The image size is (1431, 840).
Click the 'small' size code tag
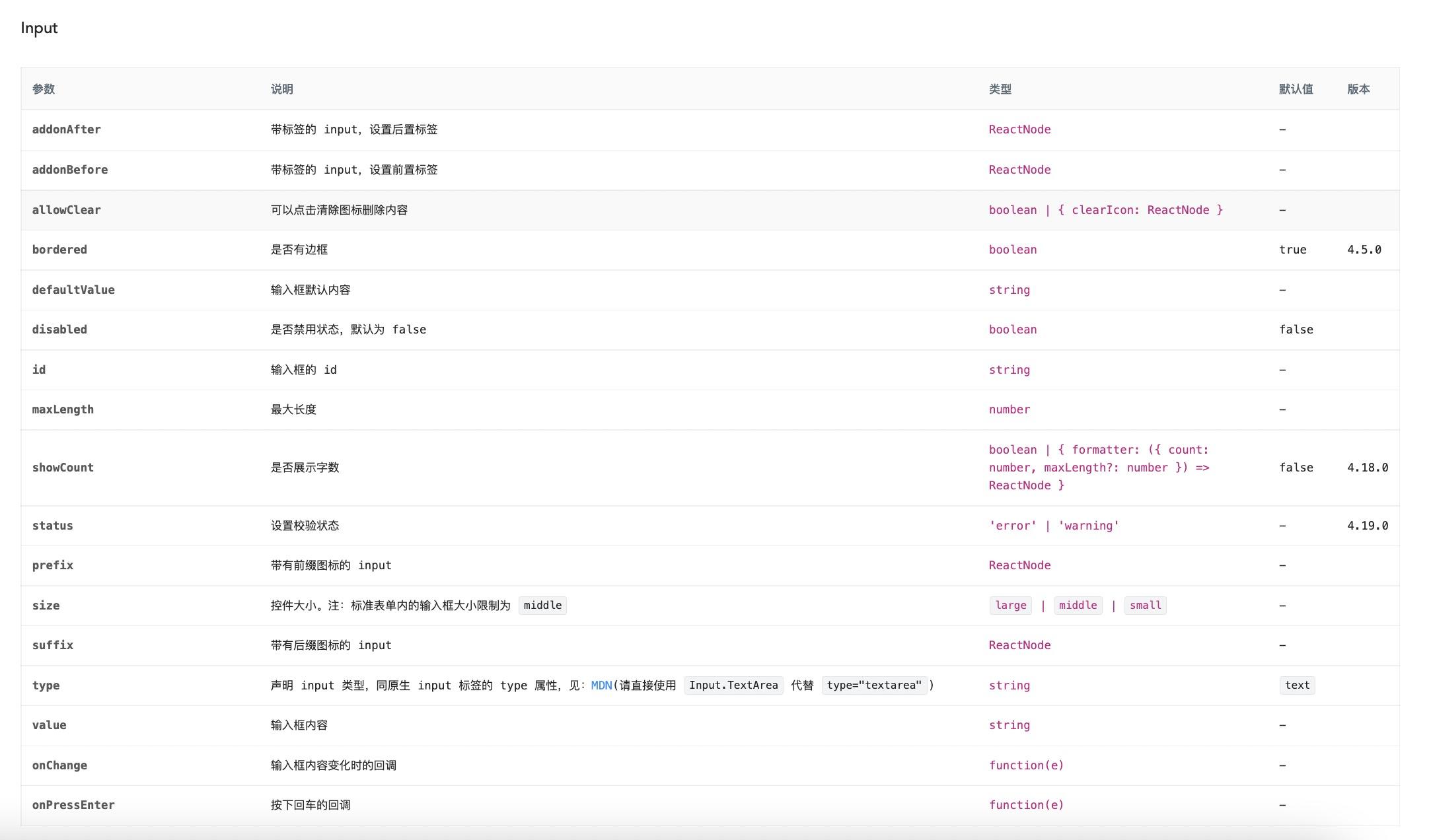(x=1145, y=606)
